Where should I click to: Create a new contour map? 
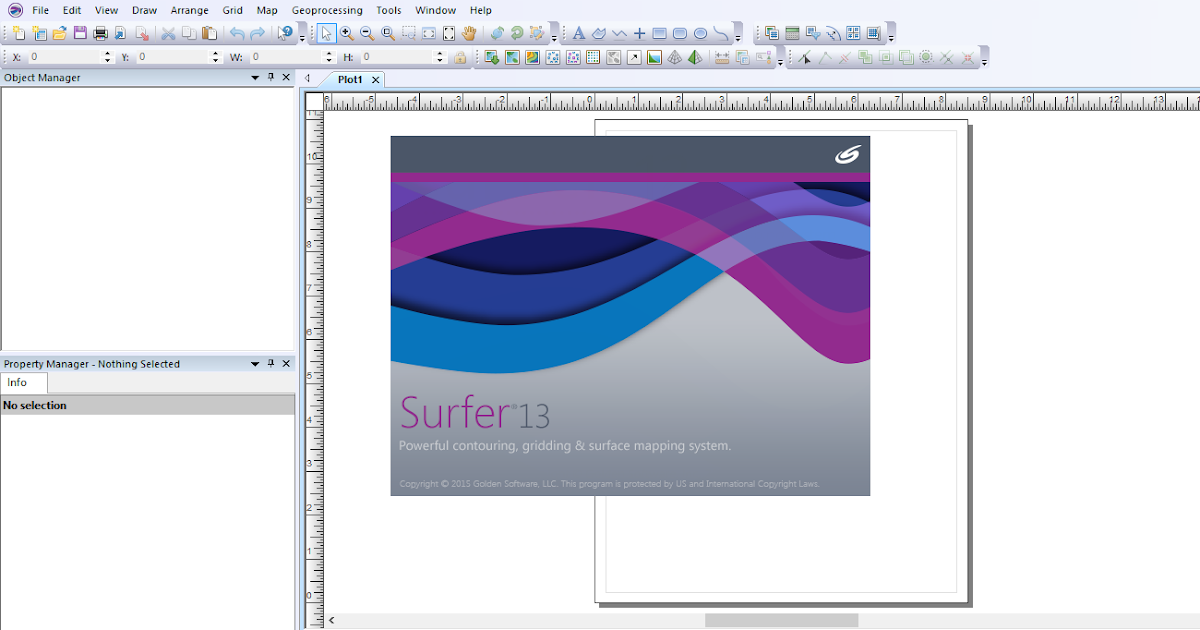click(532, 57)
